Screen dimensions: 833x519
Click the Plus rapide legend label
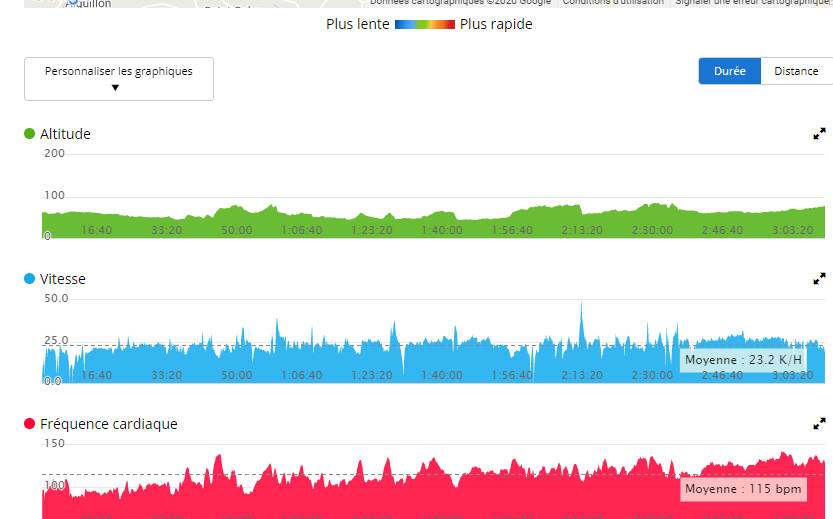point(496,24)
